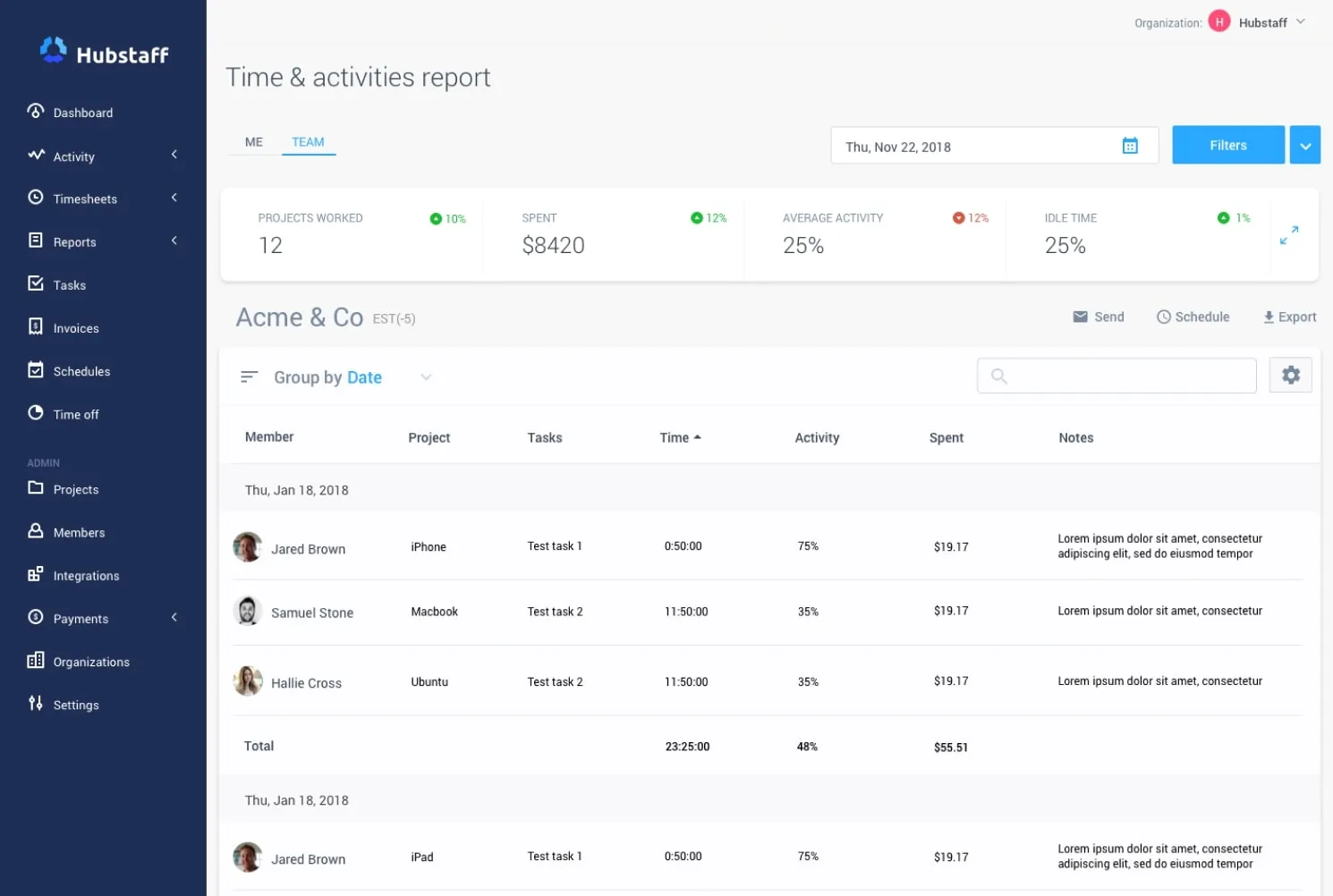Expand the Activity sidebar submenu
1333x896 pixels.
[174, 155]
